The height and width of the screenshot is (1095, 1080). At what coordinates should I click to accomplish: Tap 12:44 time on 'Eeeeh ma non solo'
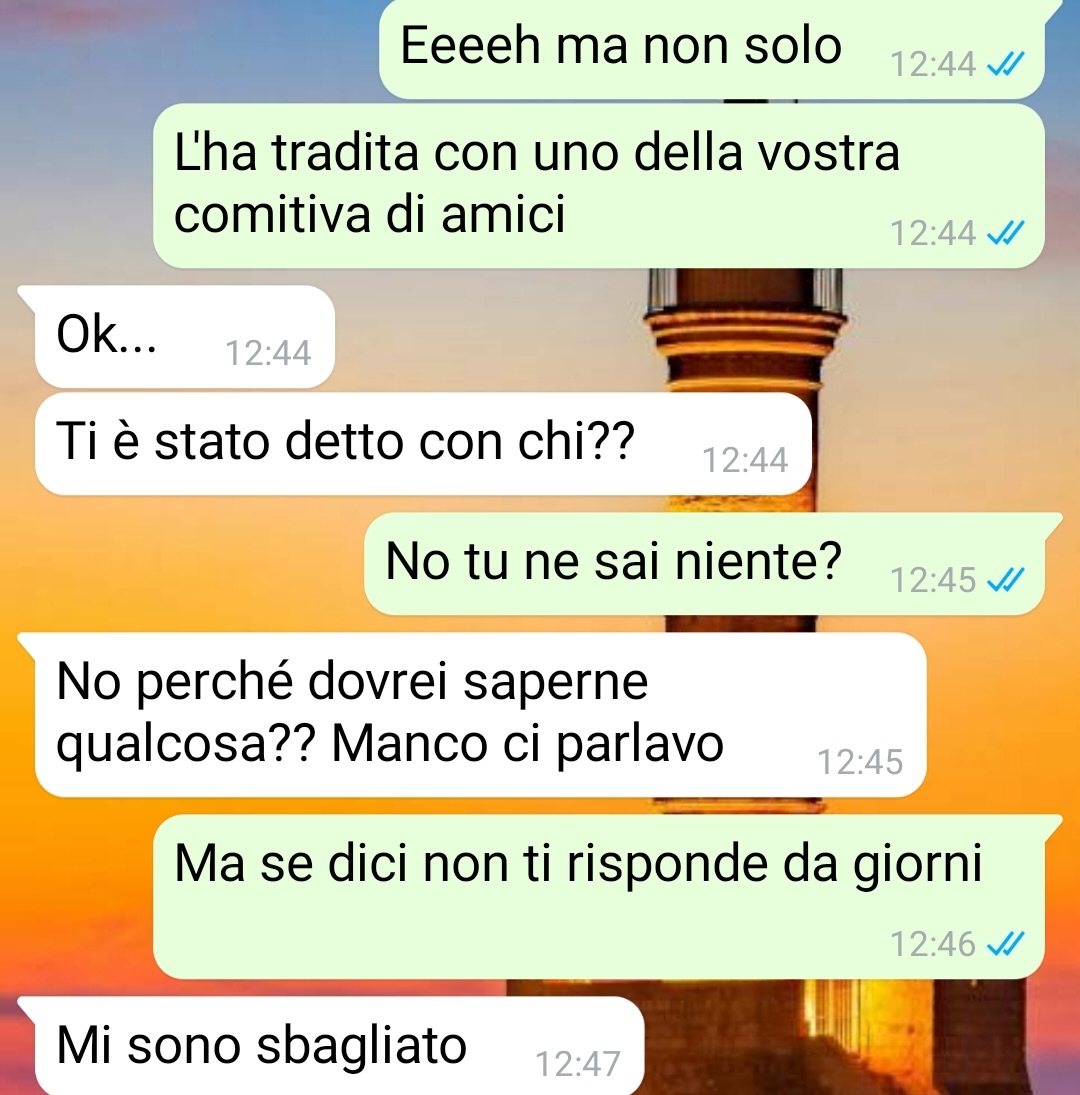point(933,64)
